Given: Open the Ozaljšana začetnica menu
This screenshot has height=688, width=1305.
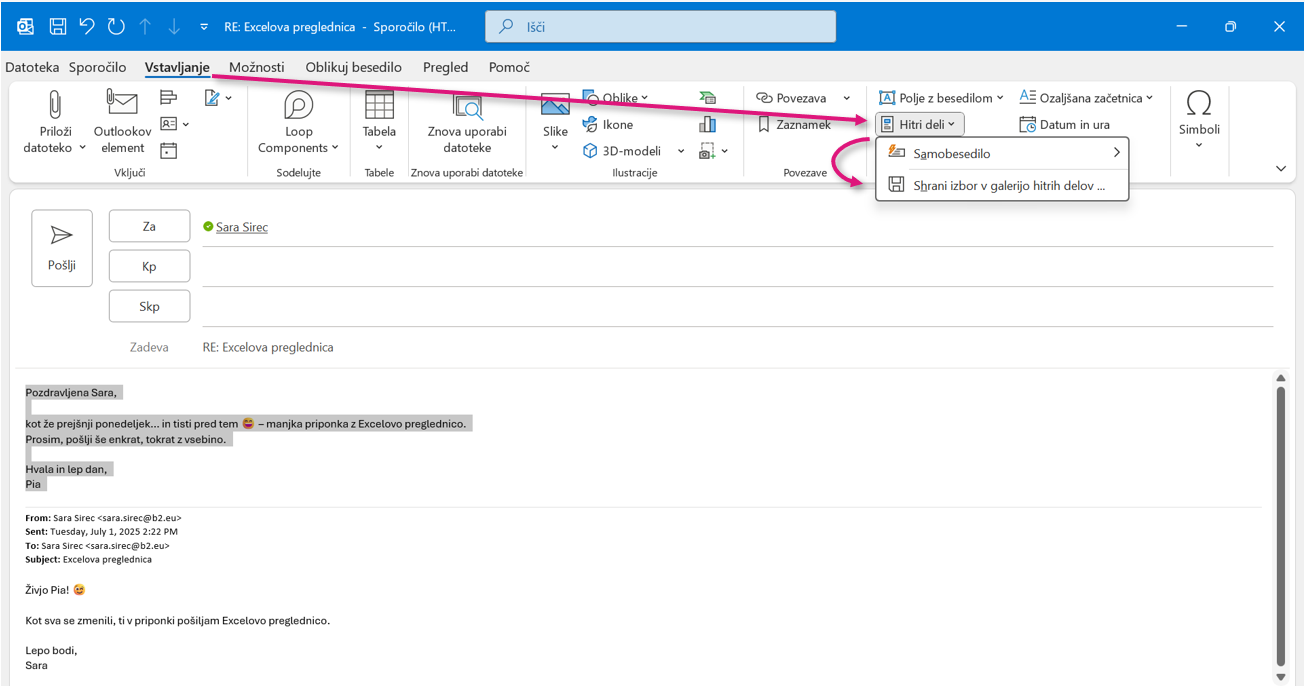Looking at the screenshot, I should click(1086, 98).
